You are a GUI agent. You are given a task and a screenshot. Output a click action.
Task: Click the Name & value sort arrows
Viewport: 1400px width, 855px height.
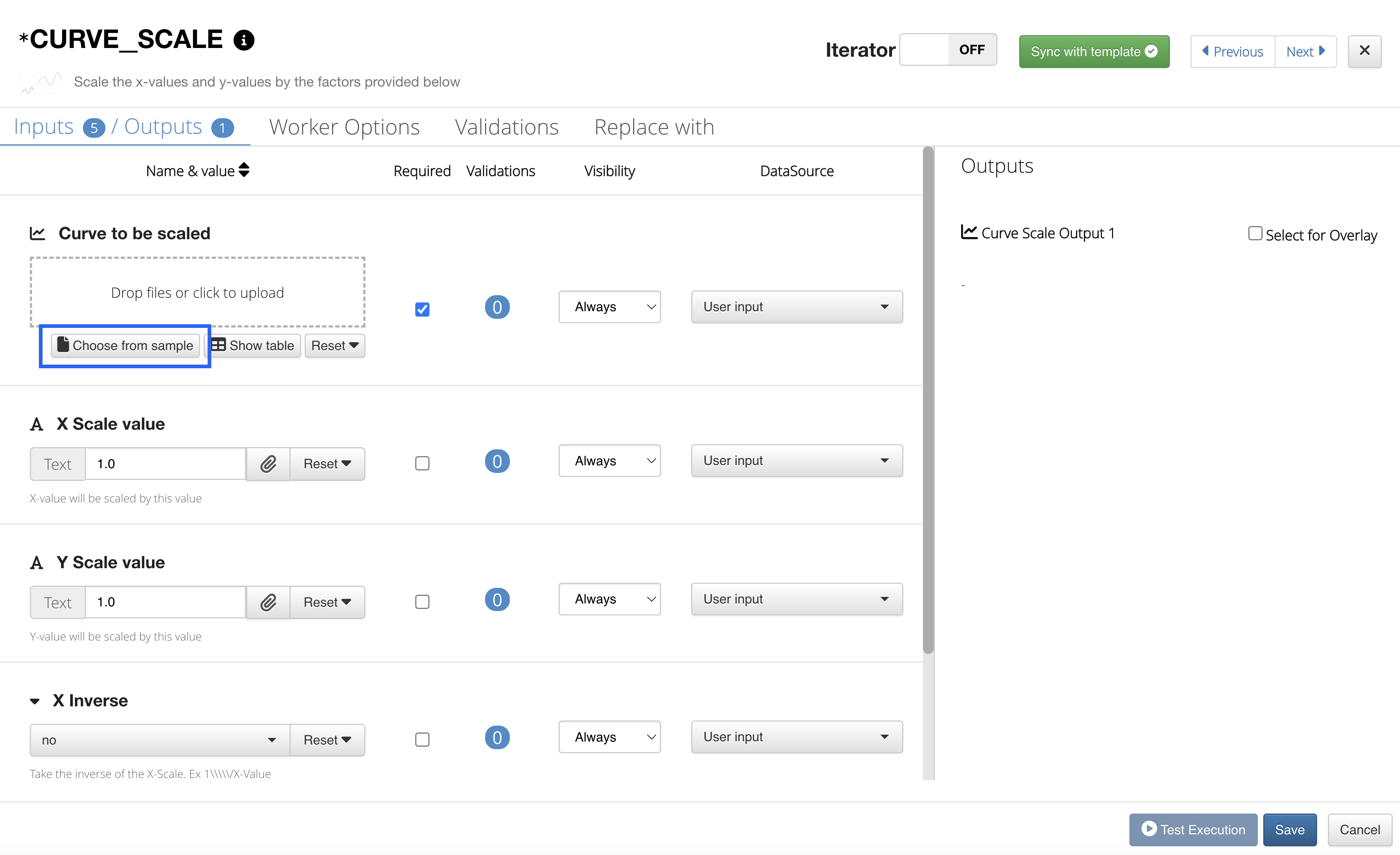click(x=244, y=170)
